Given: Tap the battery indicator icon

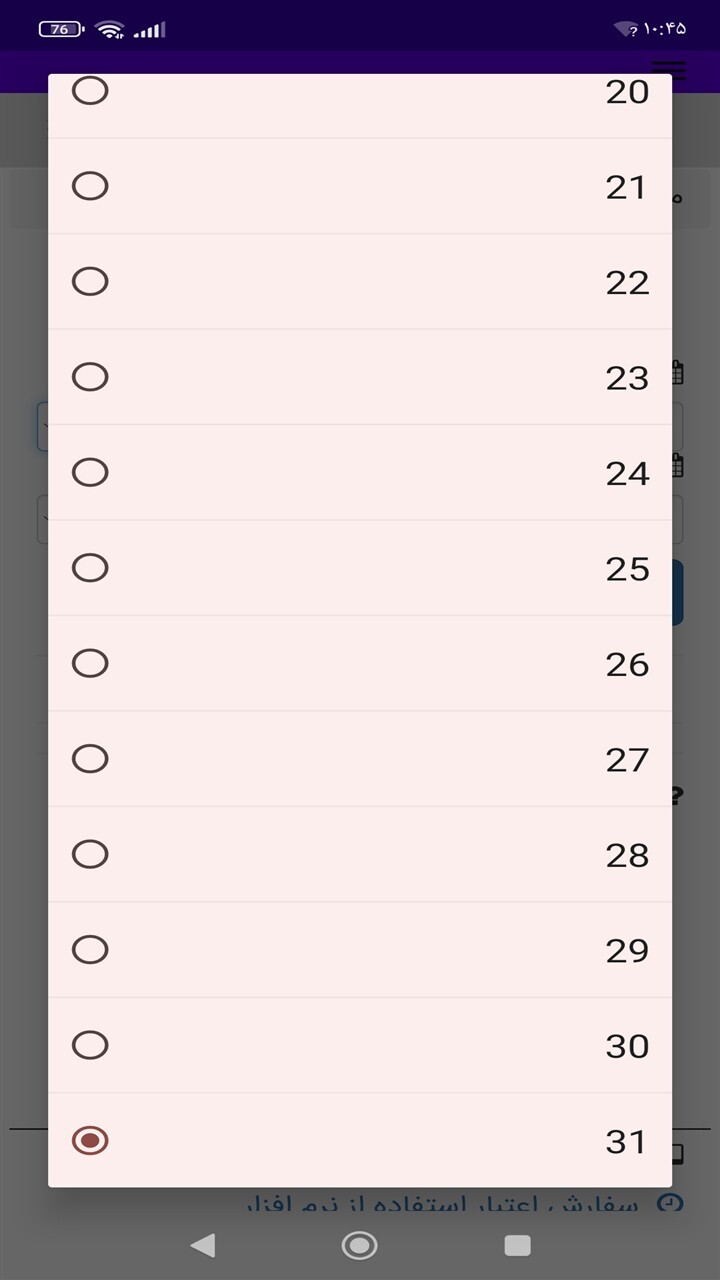Looking at the screenshot, I should point(61,29).
